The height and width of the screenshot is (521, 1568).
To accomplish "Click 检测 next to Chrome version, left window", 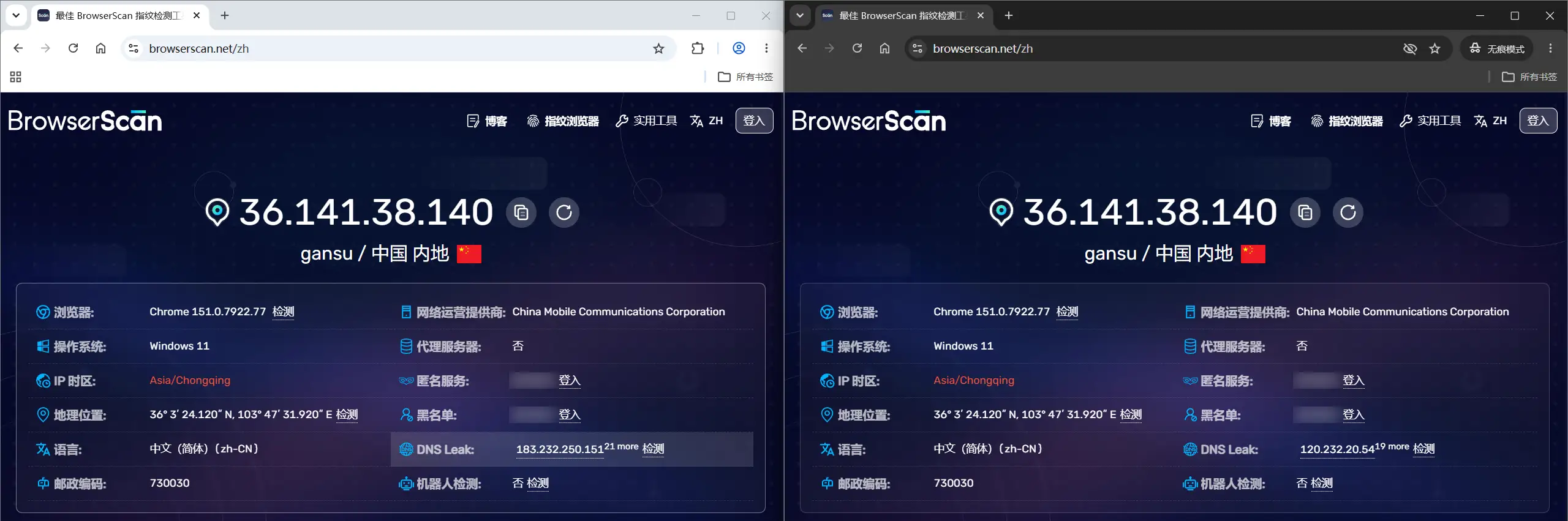I will (284, 312).
